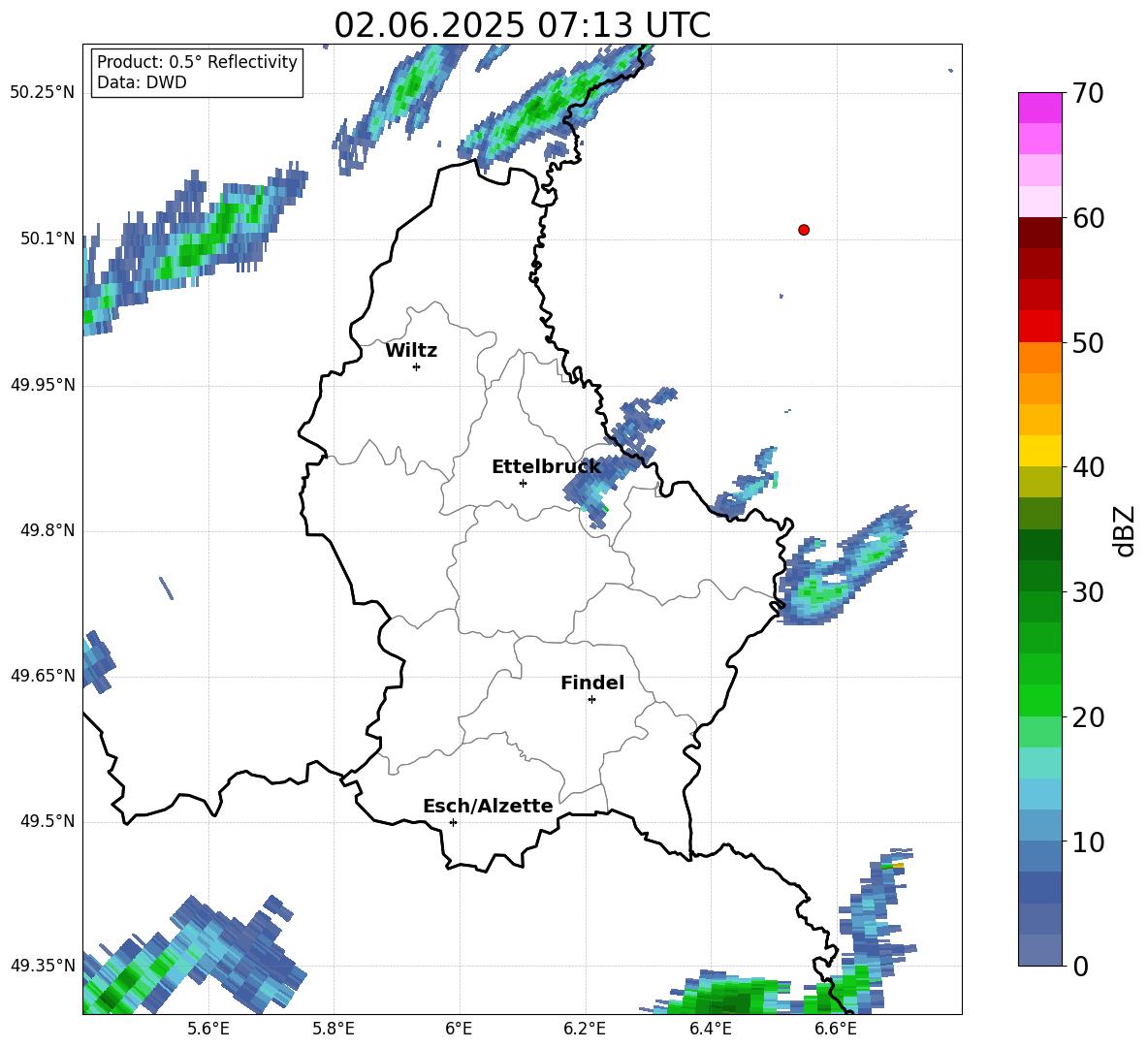Click the 'Data: DWD' text
This screenshot has height=1048, width=1148.
pos(142,82)
